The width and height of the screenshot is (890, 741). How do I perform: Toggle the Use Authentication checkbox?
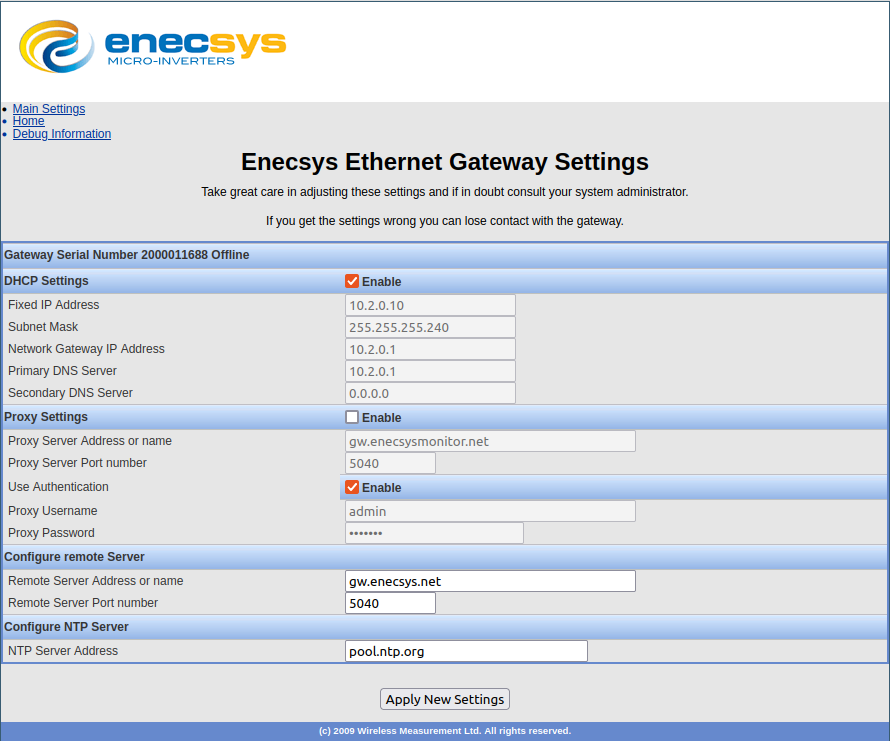point(352,488)
